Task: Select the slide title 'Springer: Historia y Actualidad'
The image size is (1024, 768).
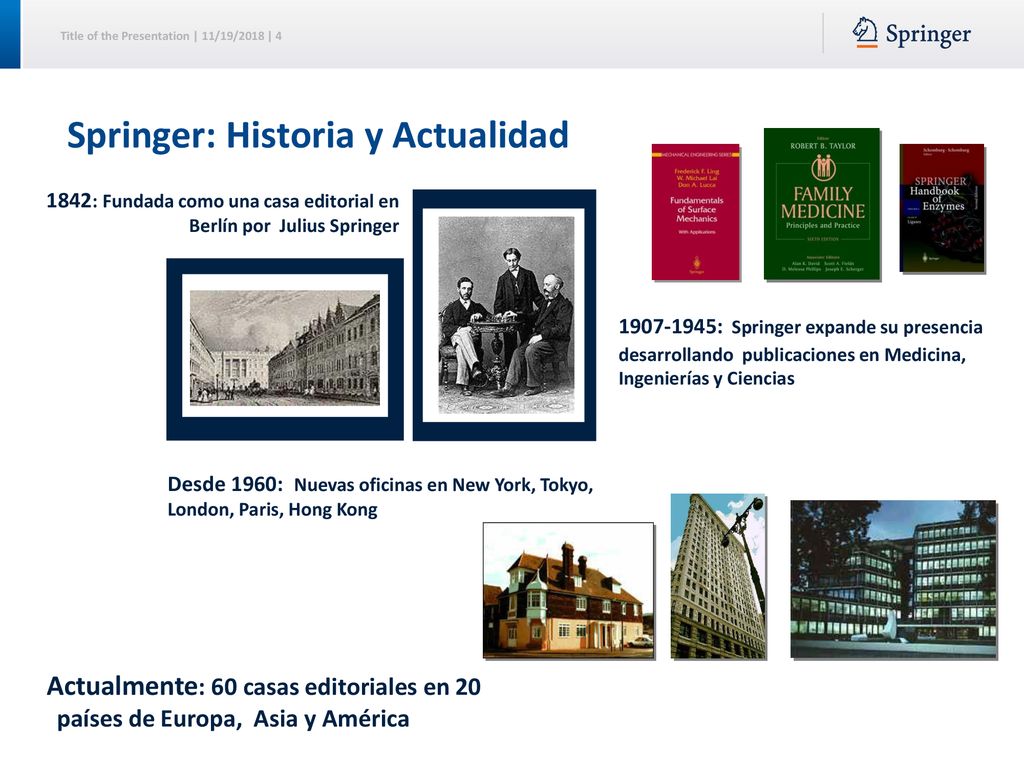Action: coord(317,135)
